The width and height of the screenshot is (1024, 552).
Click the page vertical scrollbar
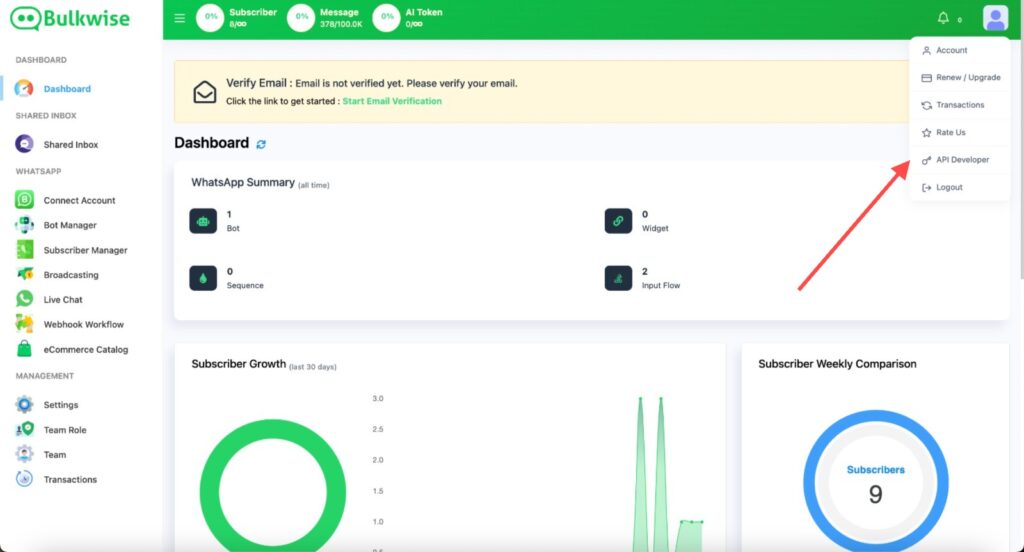click(1021, 138)
